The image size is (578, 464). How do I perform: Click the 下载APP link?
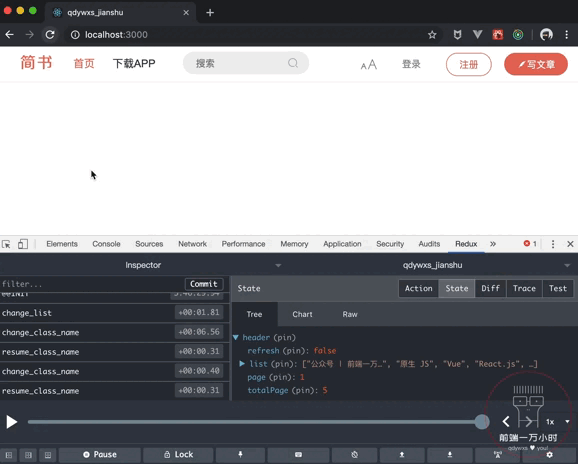pyautogui.click(x=134, y=63)
